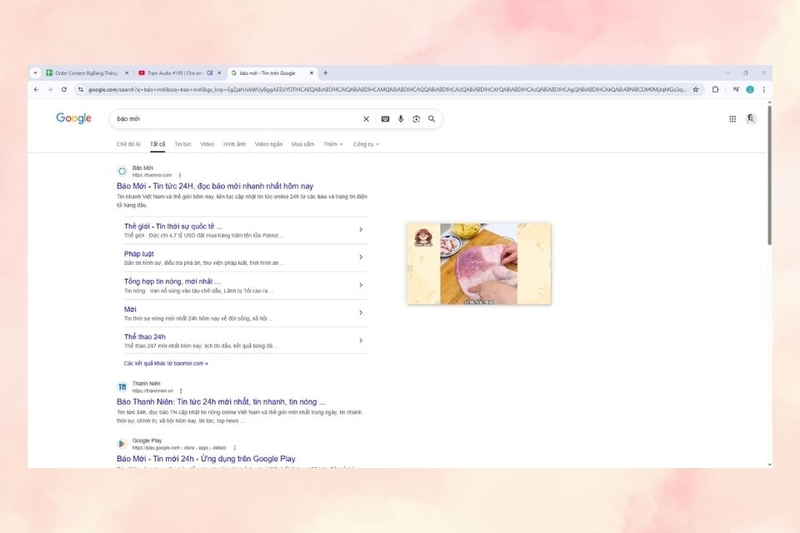This screenshot has width=800, height=533.
Task: Open Google account avatar
Action: point(751,119)
